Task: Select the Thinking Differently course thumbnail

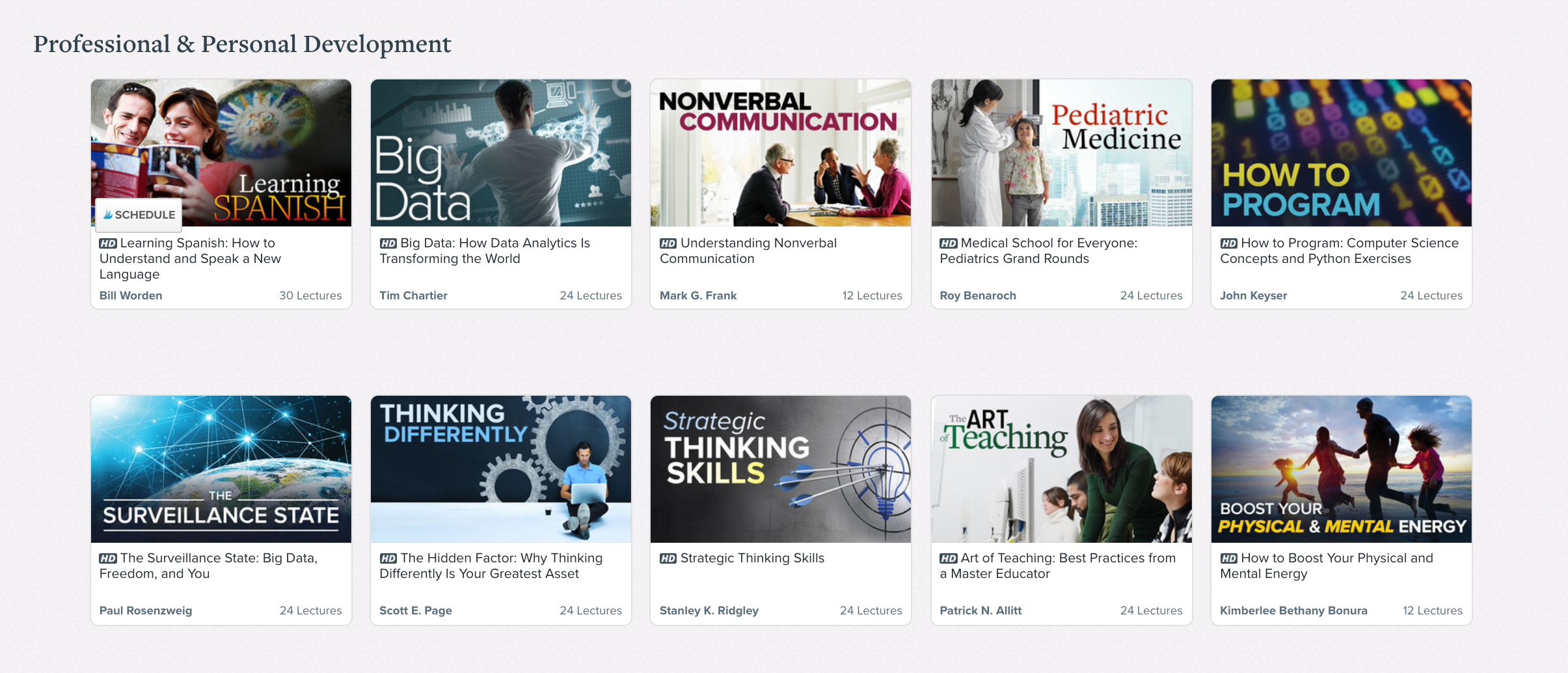Action: pyautogui.click(x=501, y=469)
